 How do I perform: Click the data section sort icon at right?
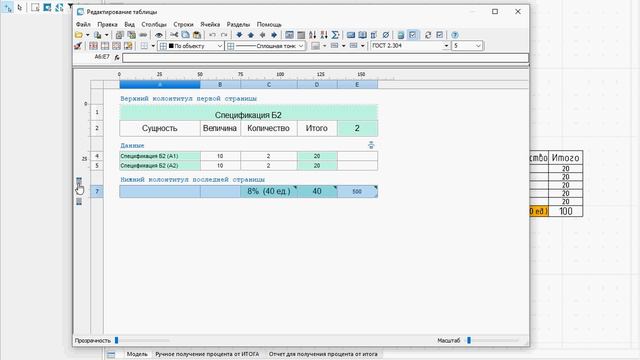(x=371, y=145)
